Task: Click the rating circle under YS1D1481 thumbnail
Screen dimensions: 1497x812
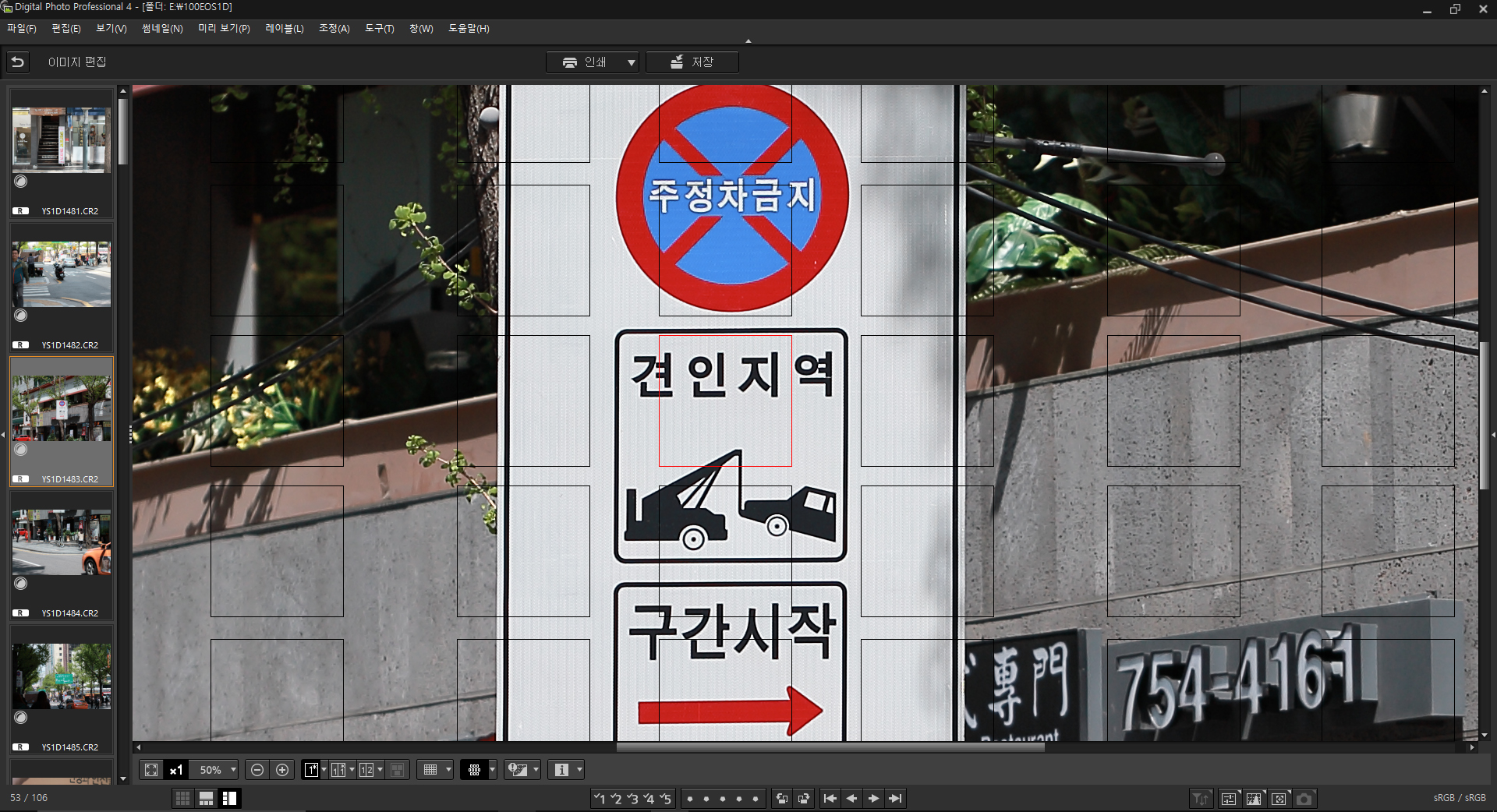Action: click(21, 182)
